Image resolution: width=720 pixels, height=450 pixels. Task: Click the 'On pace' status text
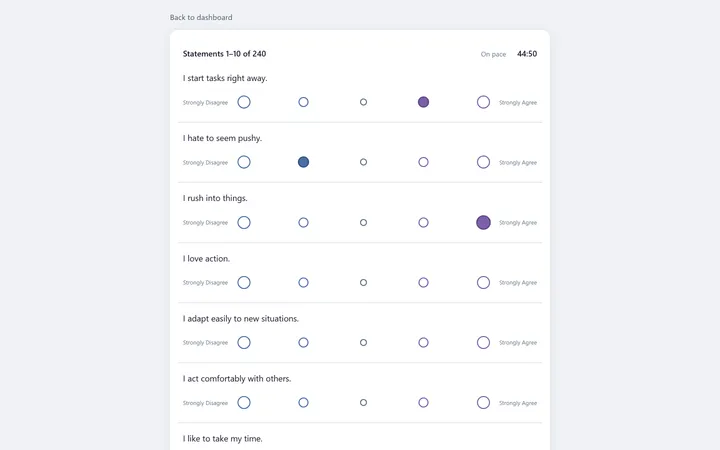[493, 54]
